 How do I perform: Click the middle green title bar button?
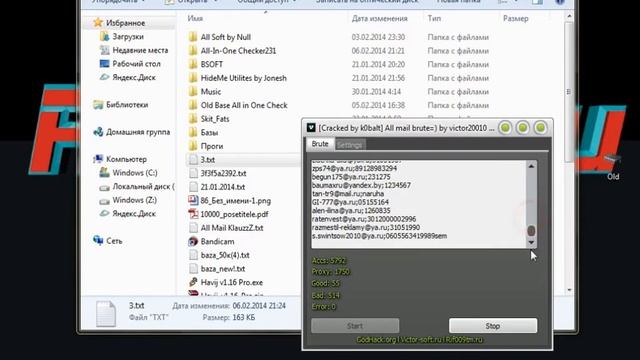[x=522, y=128]
